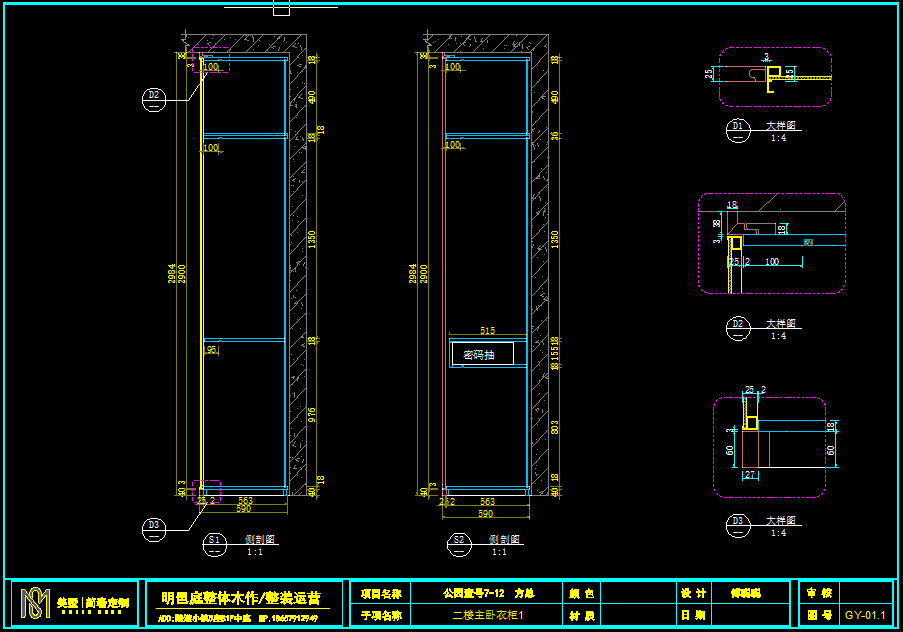The height and width of the screenshot is (632, 903).
Task: Click the D3 detail marker beside 大样图
Action: point(738,524)
